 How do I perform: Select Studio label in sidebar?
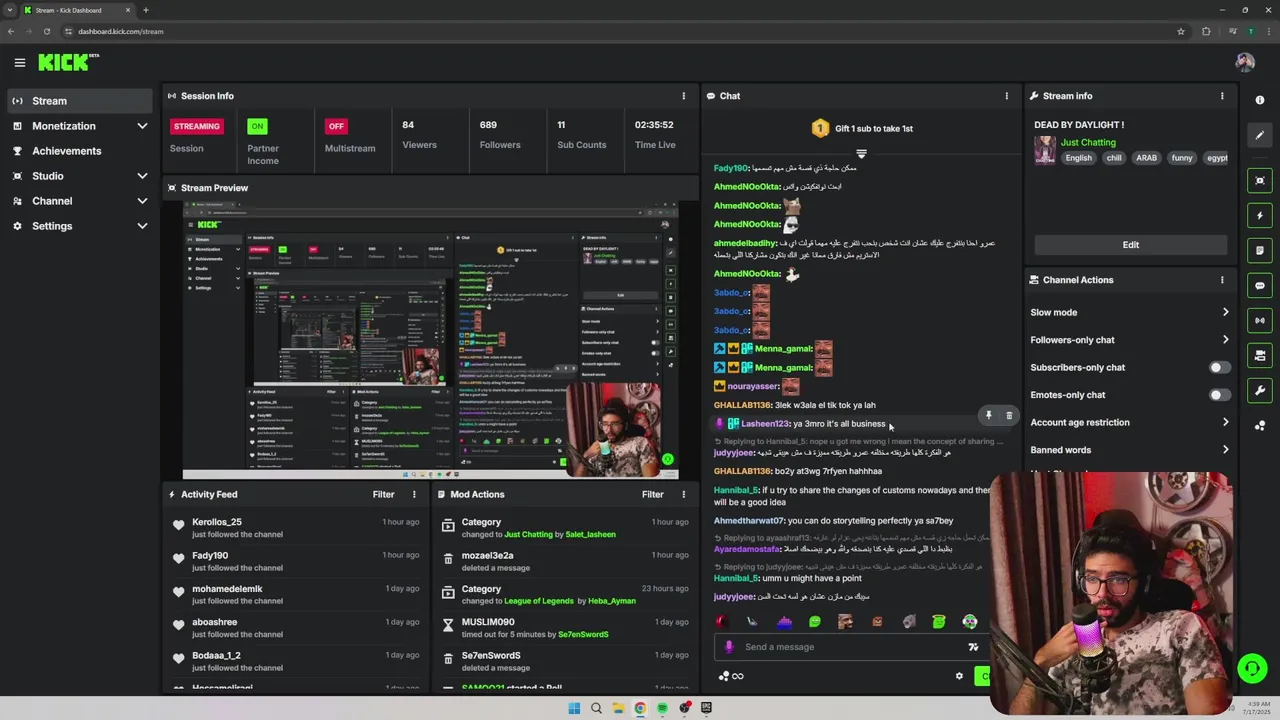[x=48, y=176]
